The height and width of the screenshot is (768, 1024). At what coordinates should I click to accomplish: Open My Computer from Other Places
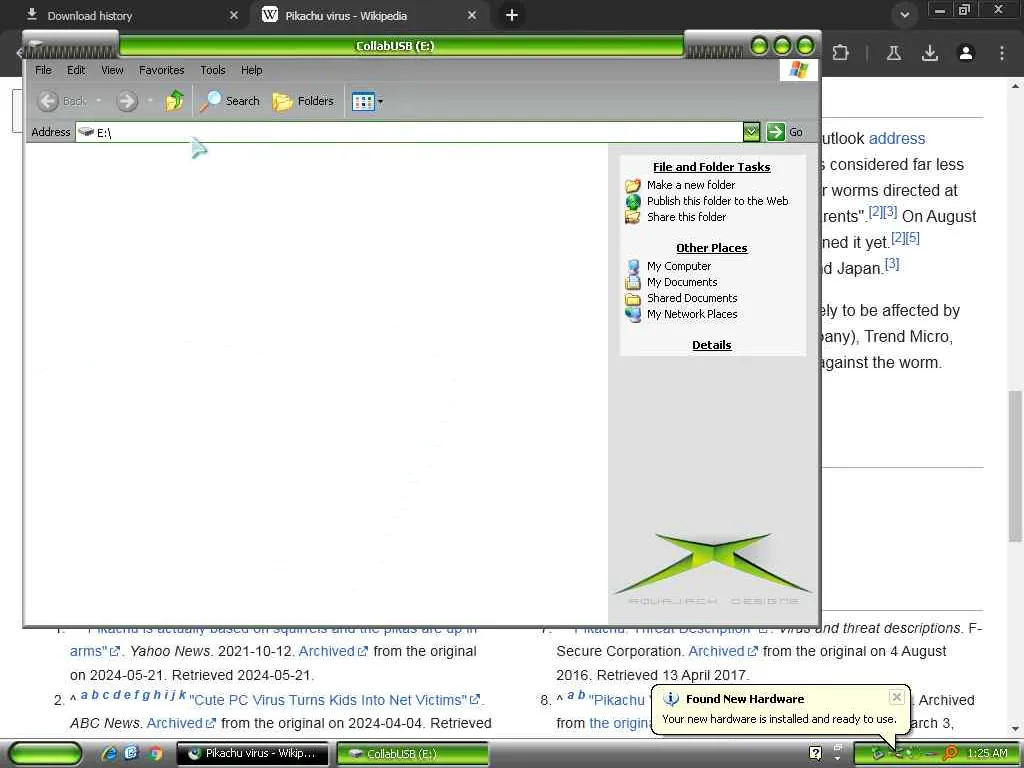(679, 266)
